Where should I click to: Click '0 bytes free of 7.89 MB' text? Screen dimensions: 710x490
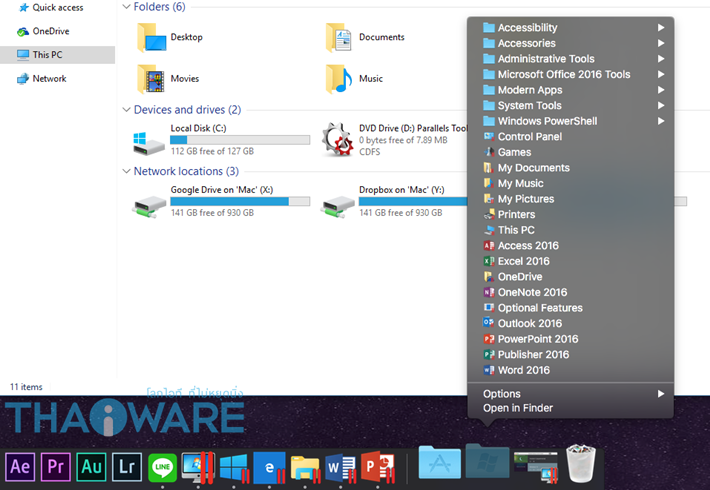coord(403,140)
